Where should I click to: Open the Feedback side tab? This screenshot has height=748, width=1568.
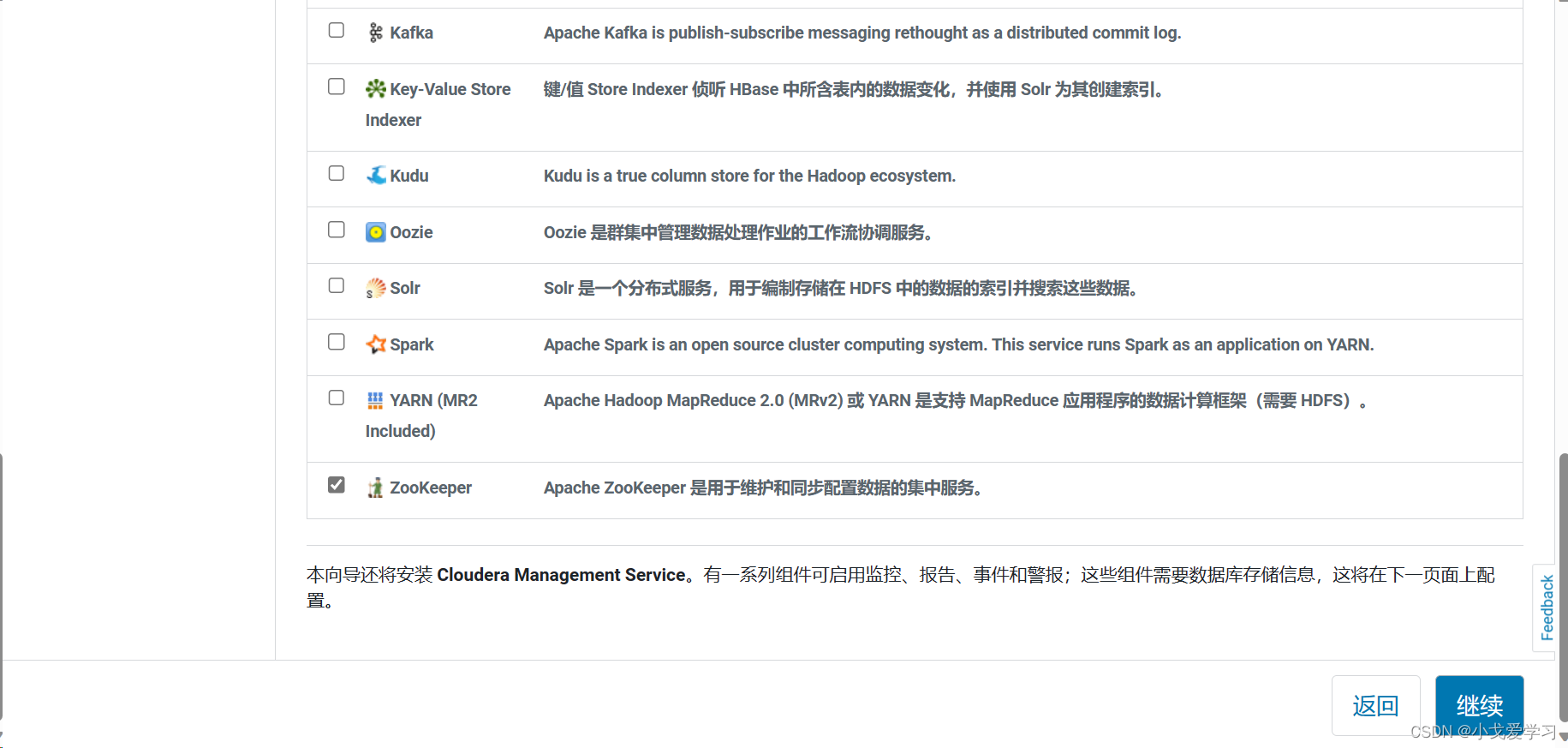pyautogui.click(x=1546, y=607)
